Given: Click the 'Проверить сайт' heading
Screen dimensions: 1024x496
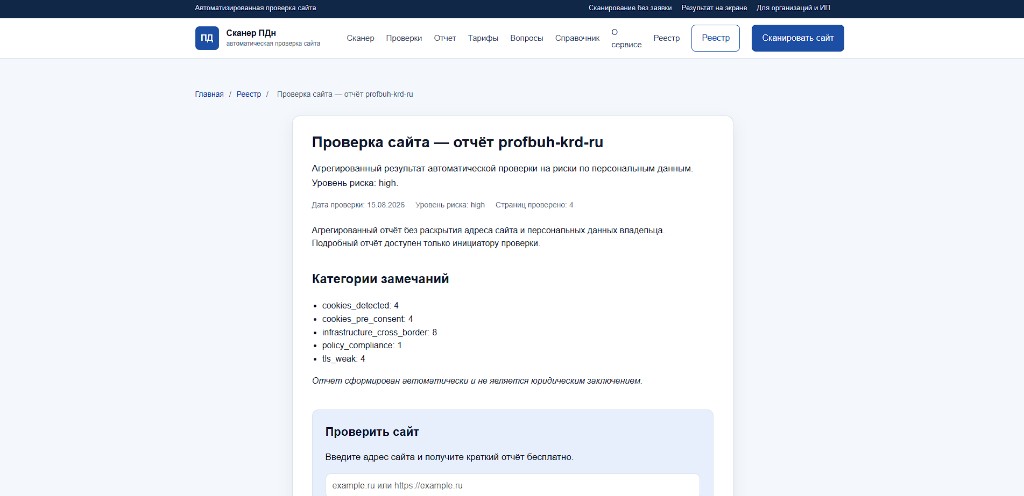Looking at the screenshot, I should pos(372,432).
